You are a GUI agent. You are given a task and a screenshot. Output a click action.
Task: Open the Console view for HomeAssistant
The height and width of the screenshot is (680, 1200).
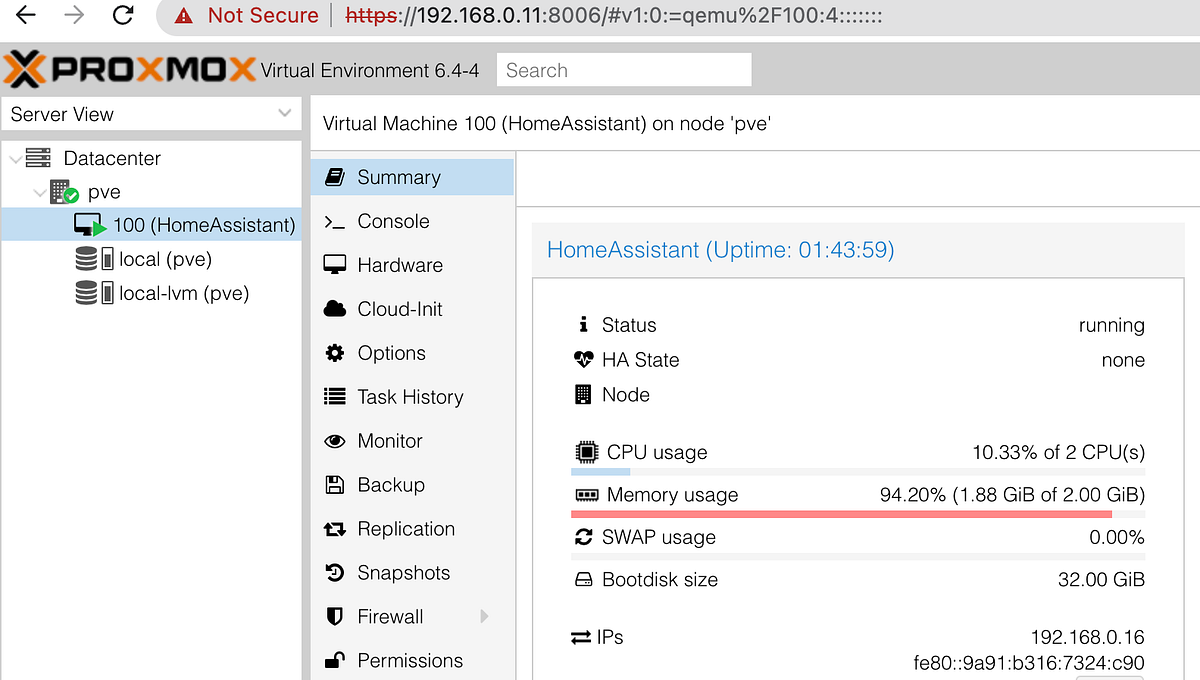tap(395, 221)
